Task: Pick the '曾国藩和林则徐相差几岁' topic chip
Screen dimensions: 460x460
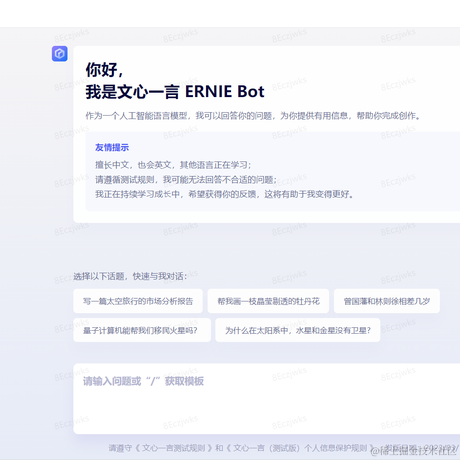Action: [387, 301]
